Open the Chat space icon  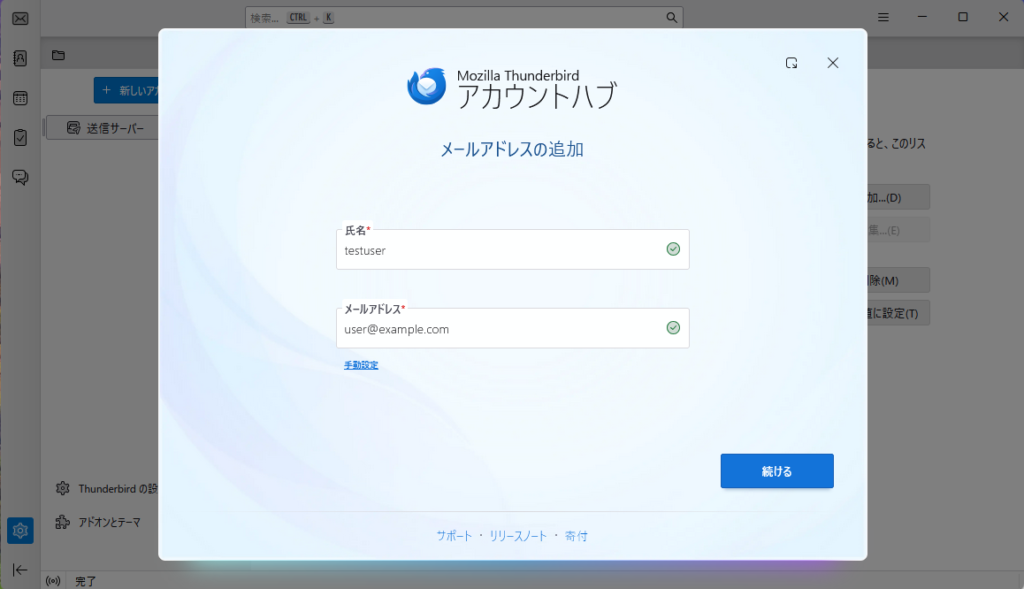20,177
